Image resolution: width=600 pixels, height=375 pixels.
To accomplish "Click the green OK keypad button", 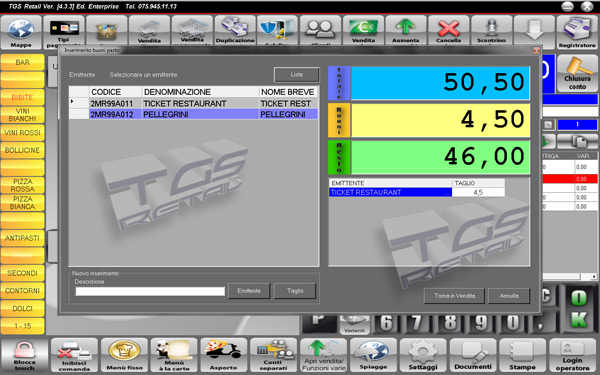I will [579, 308].
